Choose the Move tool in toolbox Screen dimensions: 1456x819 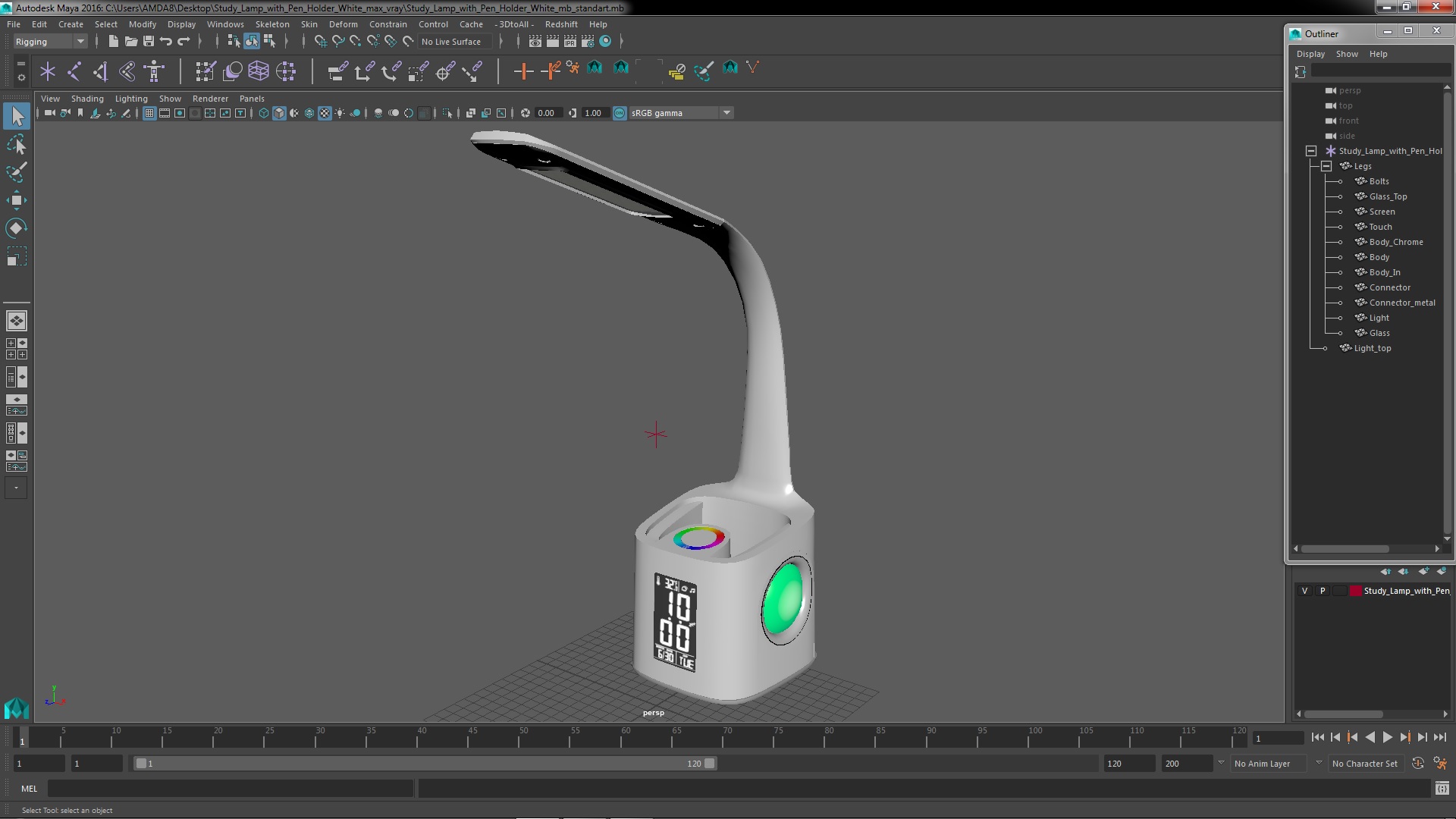click(x=17, y=200)
